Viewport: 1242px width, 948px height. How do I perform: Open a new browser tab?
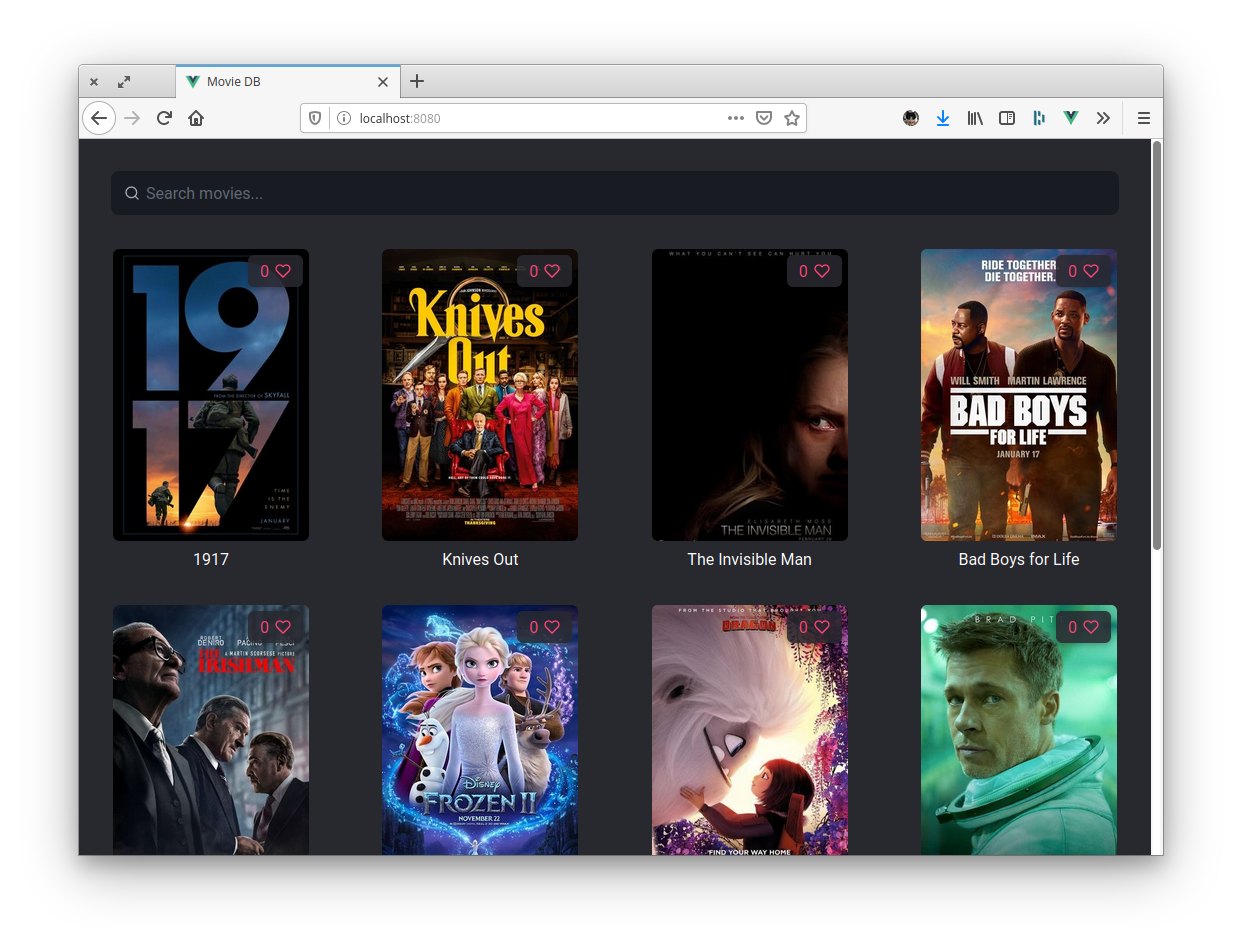point(417,82)
